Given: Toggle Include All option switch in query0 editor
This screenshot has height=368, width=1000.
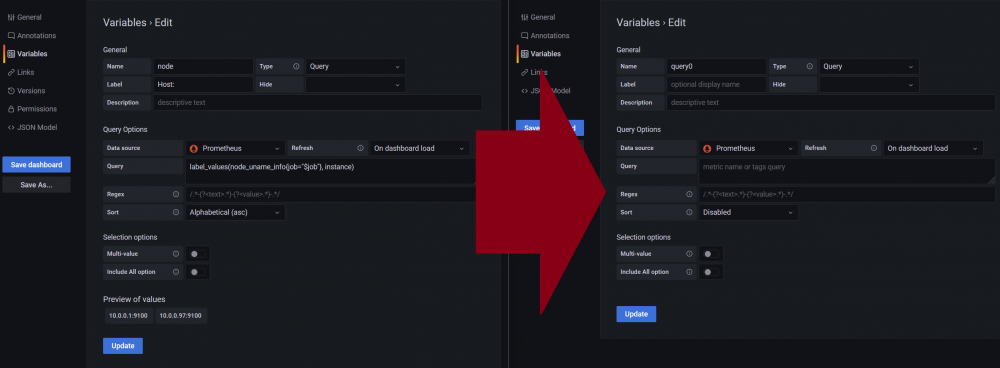Looking at the screenshot, I should pyautogui.click(x=711, y=272).
